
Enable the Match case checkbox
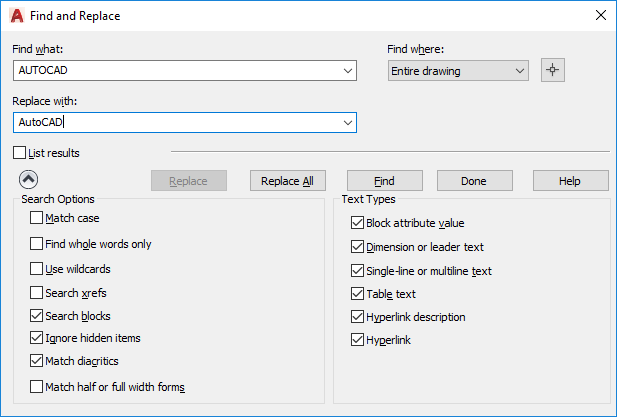click(x=37, y=218)
